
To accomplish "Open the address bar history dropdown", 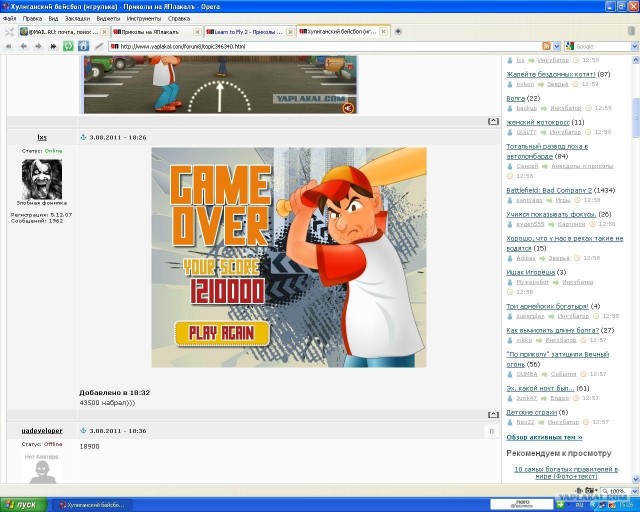I will (x=556, y=47).
